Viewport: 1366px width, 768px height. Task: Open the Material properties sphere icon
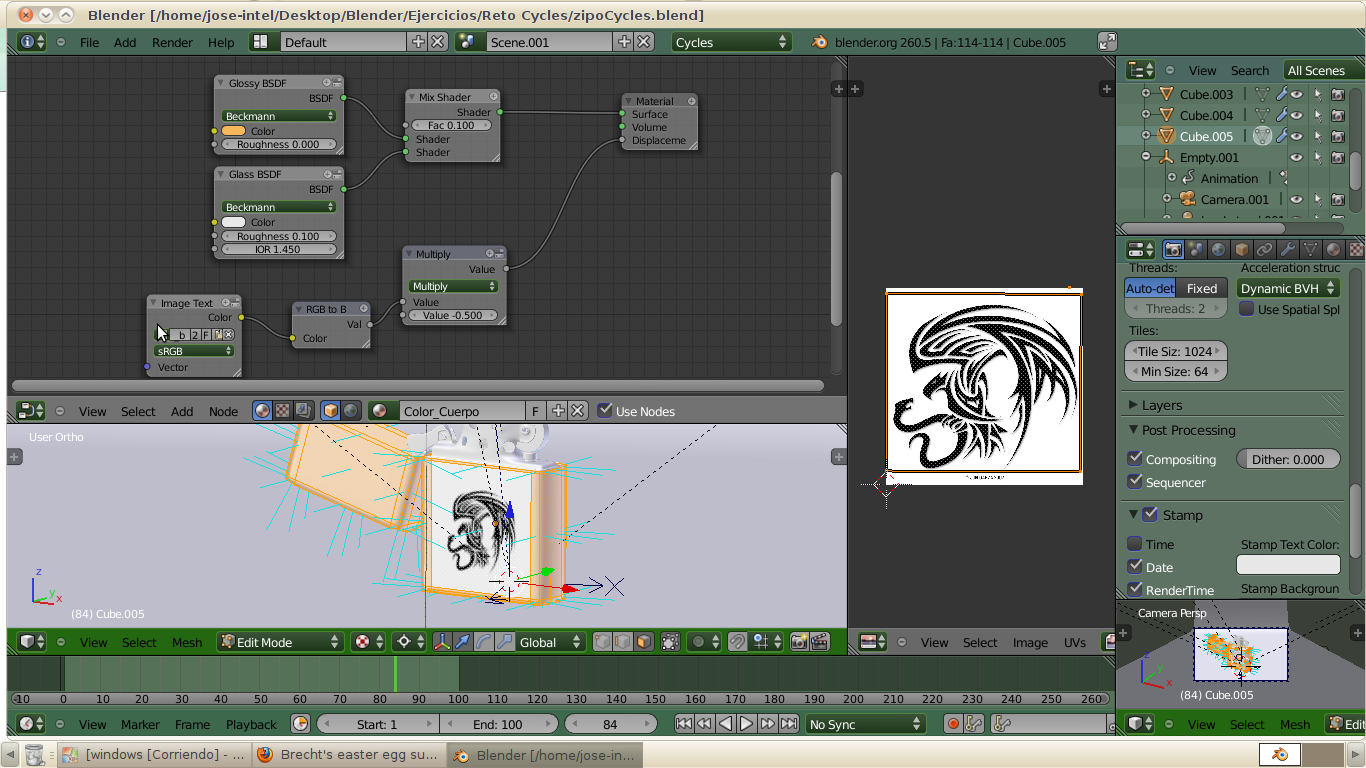(x=1333, y=250)
